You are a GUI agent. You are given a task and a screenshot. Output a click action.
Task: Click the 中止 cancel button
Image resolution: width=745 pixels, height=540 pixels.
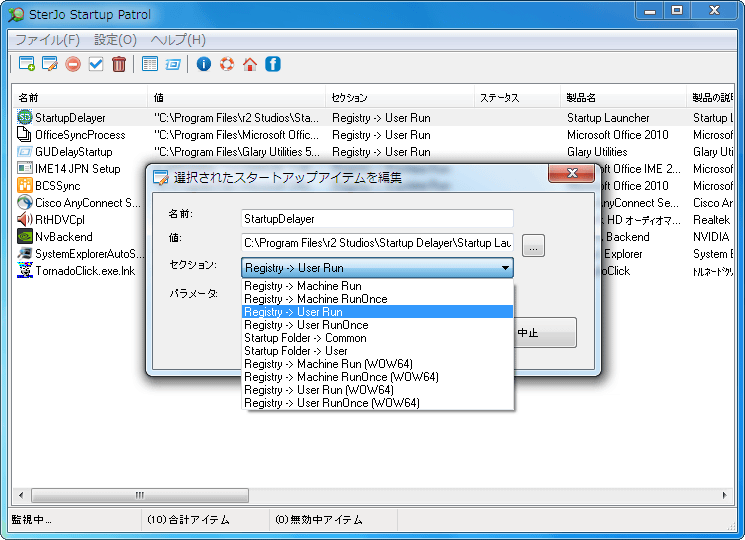pos(545,332)
